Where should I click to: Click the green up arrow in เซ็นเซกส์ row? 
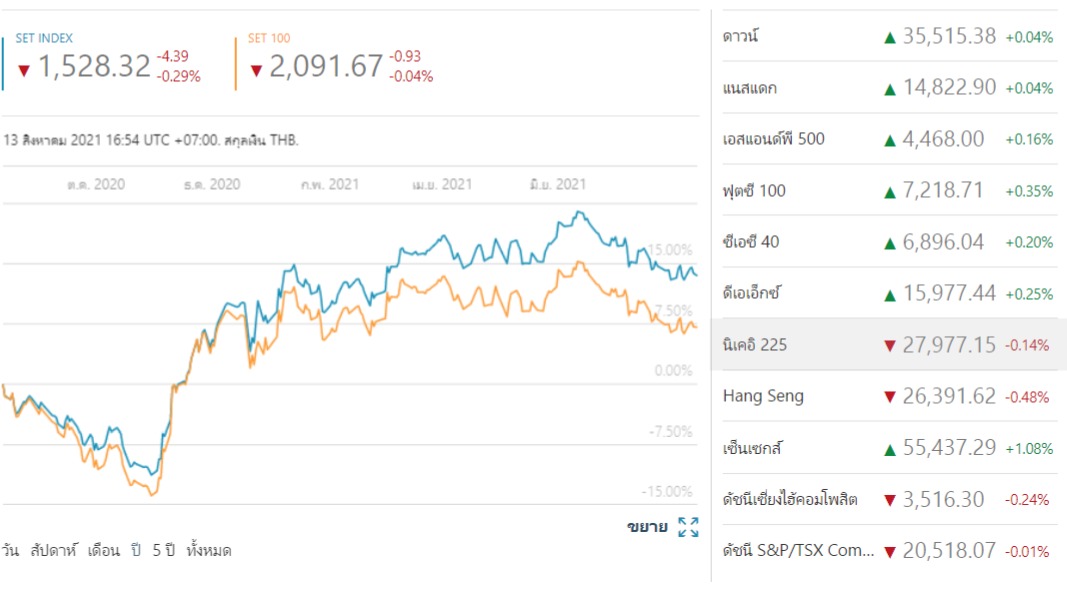[889, 449]
